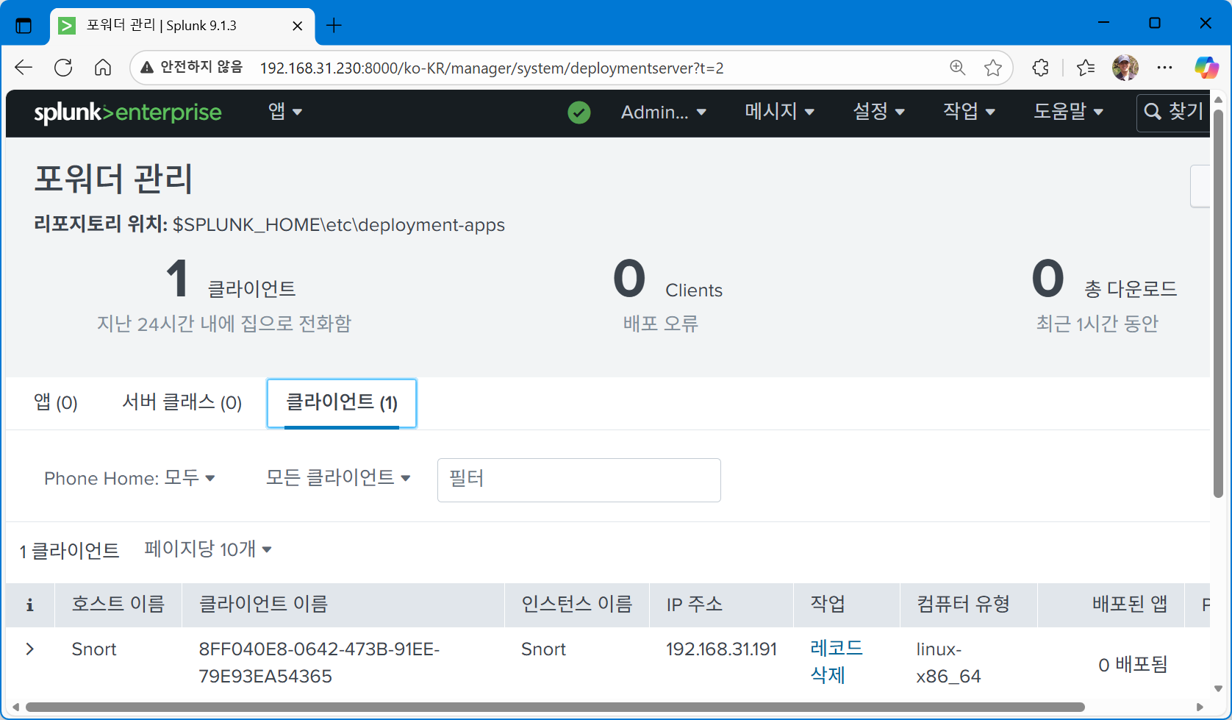
Task: Click the browser extensions icon
Action: coord(1040,67)
